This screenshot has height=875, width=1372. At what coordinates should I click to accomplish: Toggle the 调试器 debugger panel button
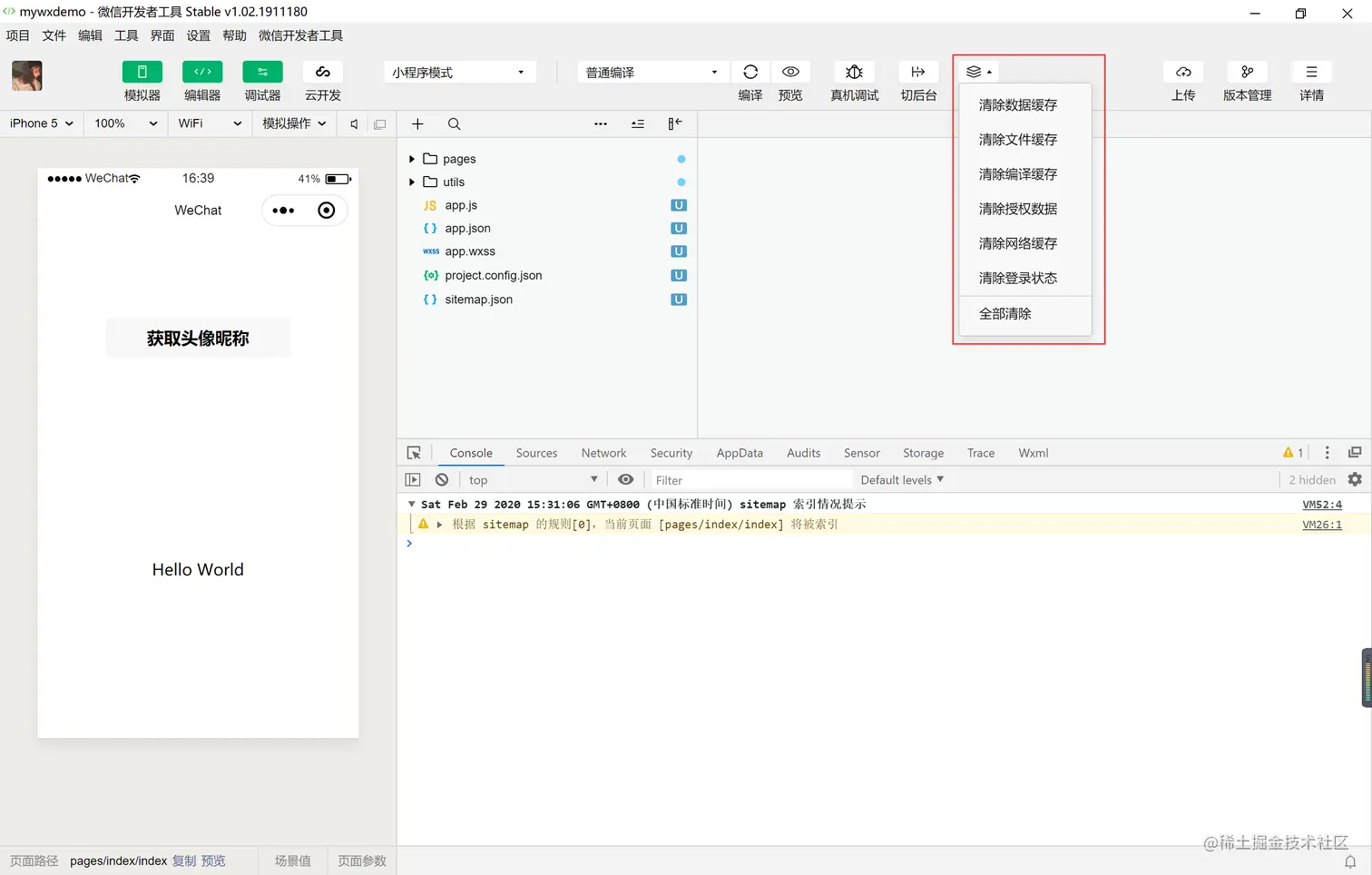click(x=262, y=72)
